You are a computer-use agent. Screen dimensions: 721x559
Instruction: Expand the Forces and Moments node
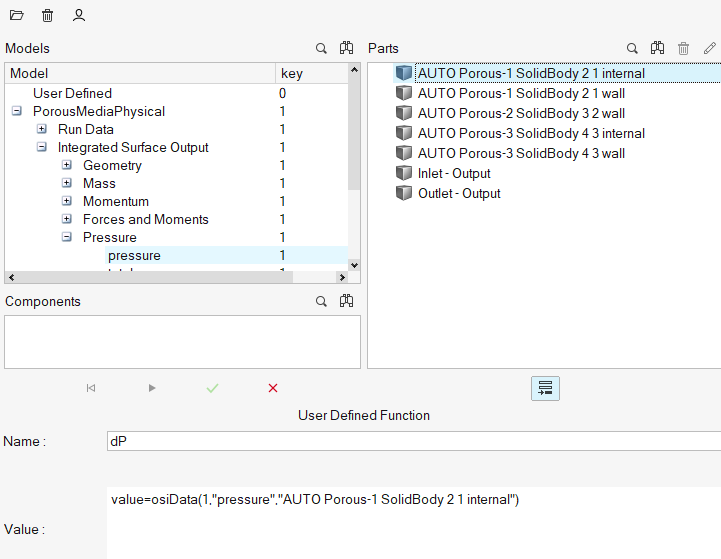[x=67, y=220]
